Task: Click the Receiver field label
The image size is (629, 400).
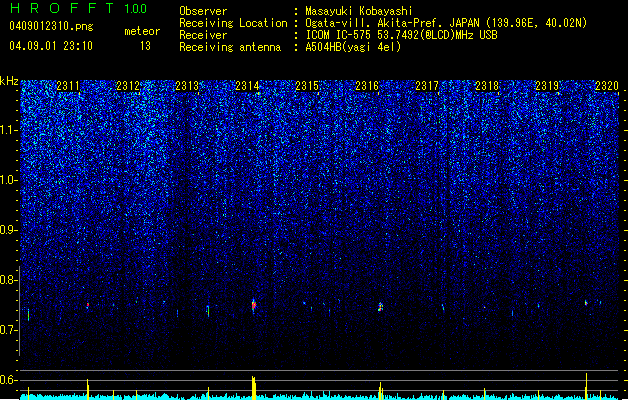Action: coord(203,35)
